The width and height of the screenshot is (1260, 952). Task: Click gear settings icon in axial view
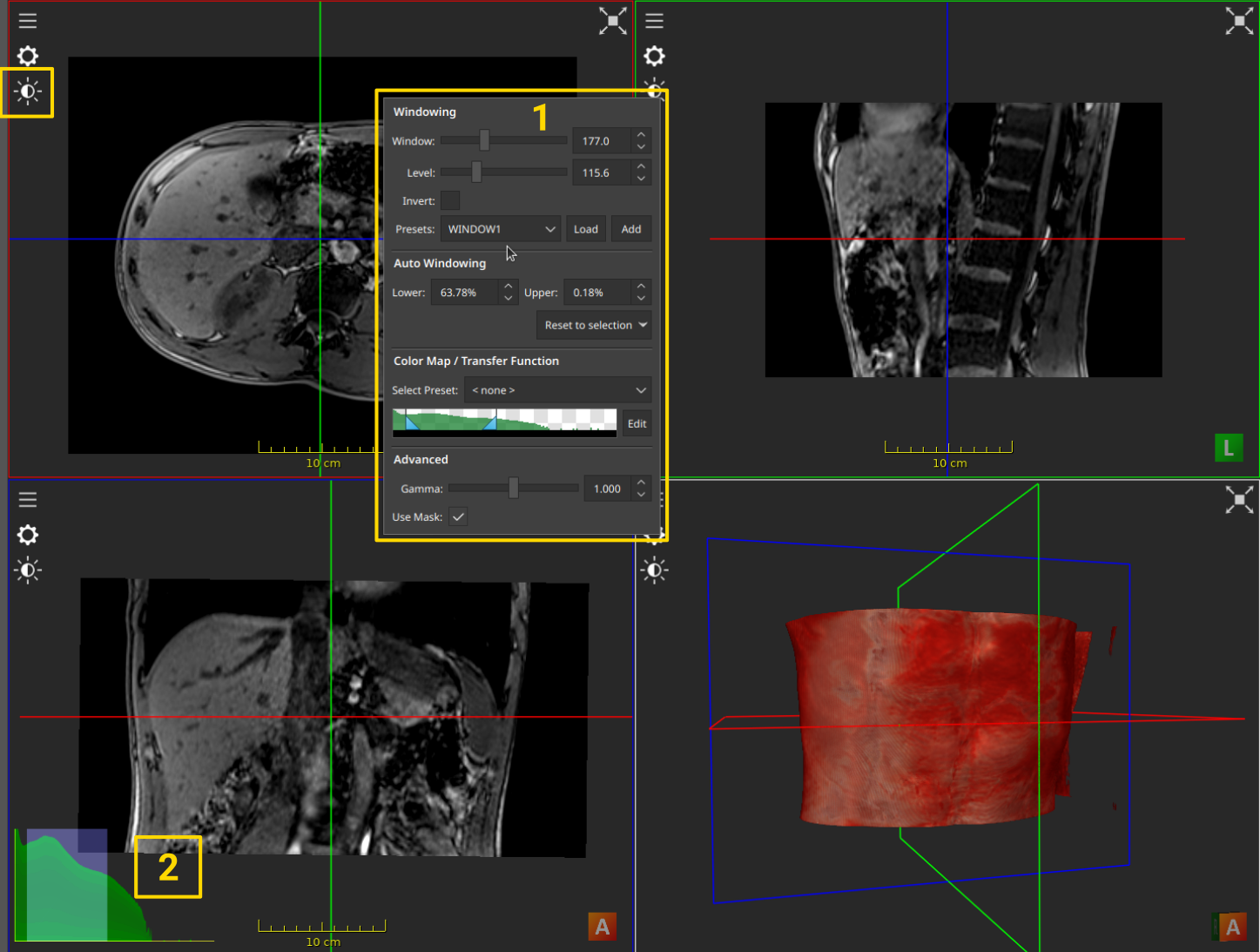pyautogui.click(x=28, y=57)
